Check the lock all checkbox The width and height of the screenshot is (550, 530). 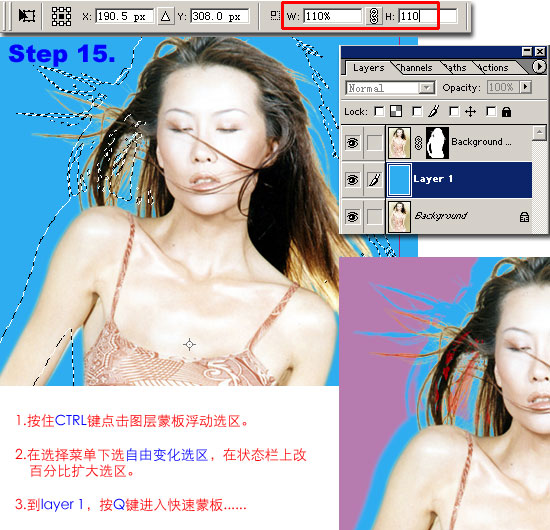point(491,112)
